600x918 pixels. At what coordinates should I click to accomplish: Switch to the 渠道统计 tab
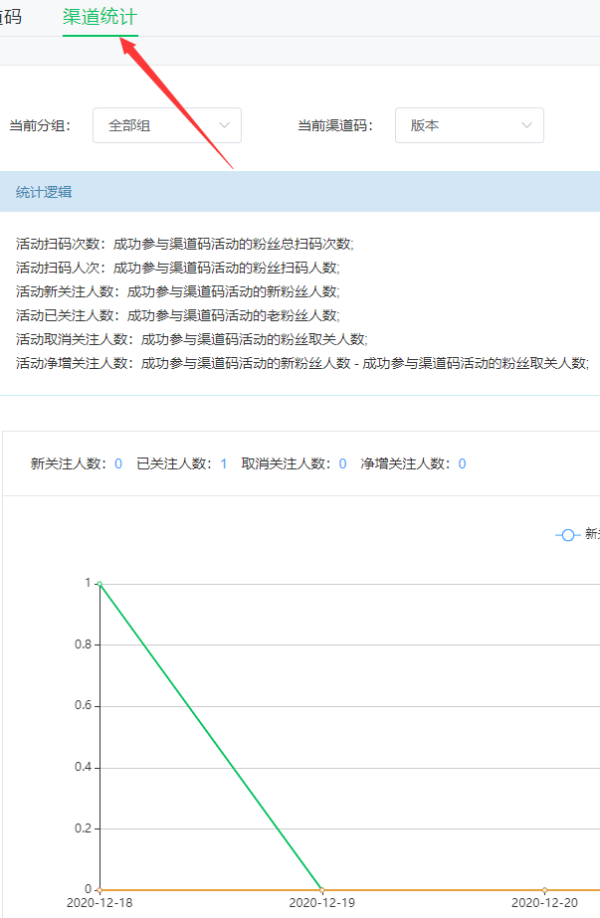point(100,17)
